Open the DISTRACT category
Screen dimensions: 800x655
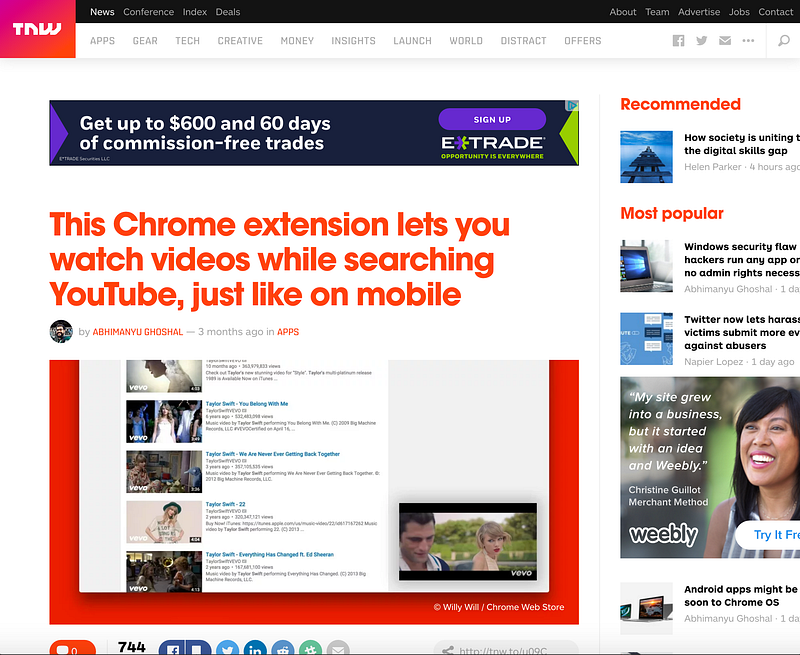tap(523, 41)
